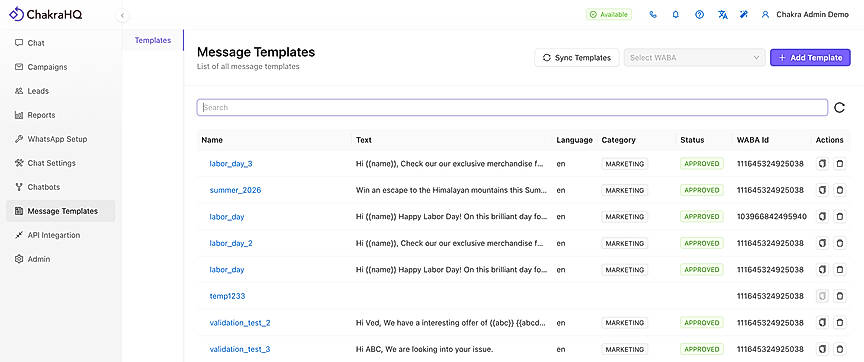The width and height of the screenshot is (864, 362).
Task: Open the help question mark icon
Action: 699,15
